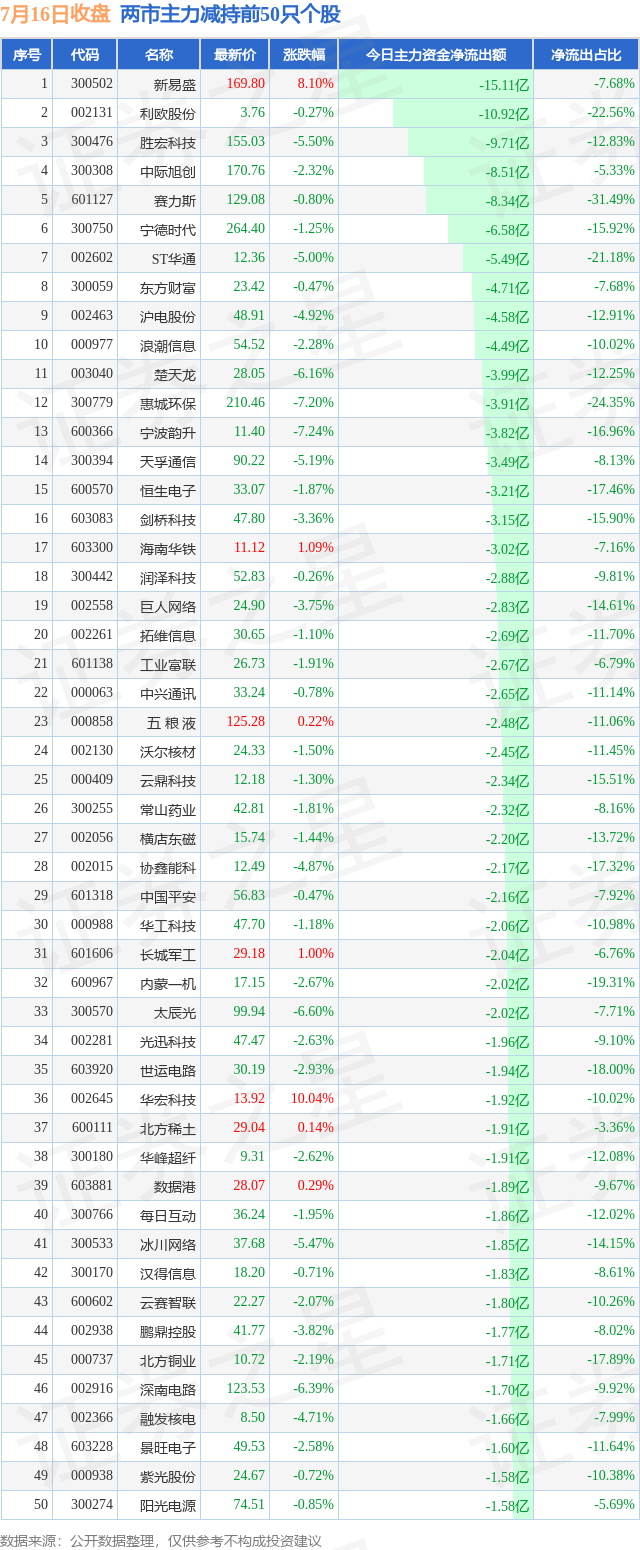Select stock name 北方稀土
The image size is (640, 1550).
168,1129
